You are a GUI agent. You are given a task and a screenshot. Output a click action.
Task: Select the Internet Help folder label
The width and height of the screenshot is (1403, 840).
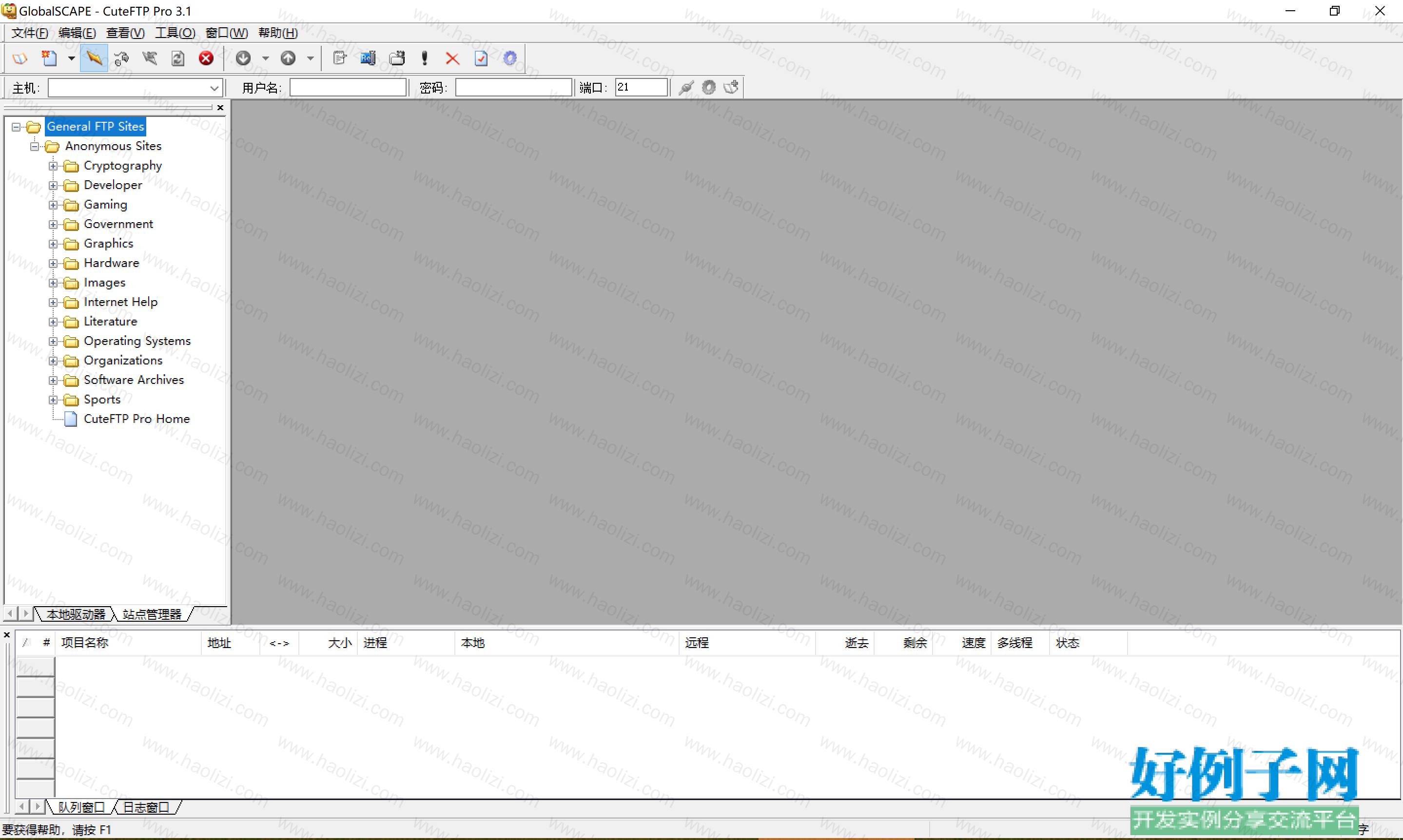pyautogui.click(x=120, y=302)
